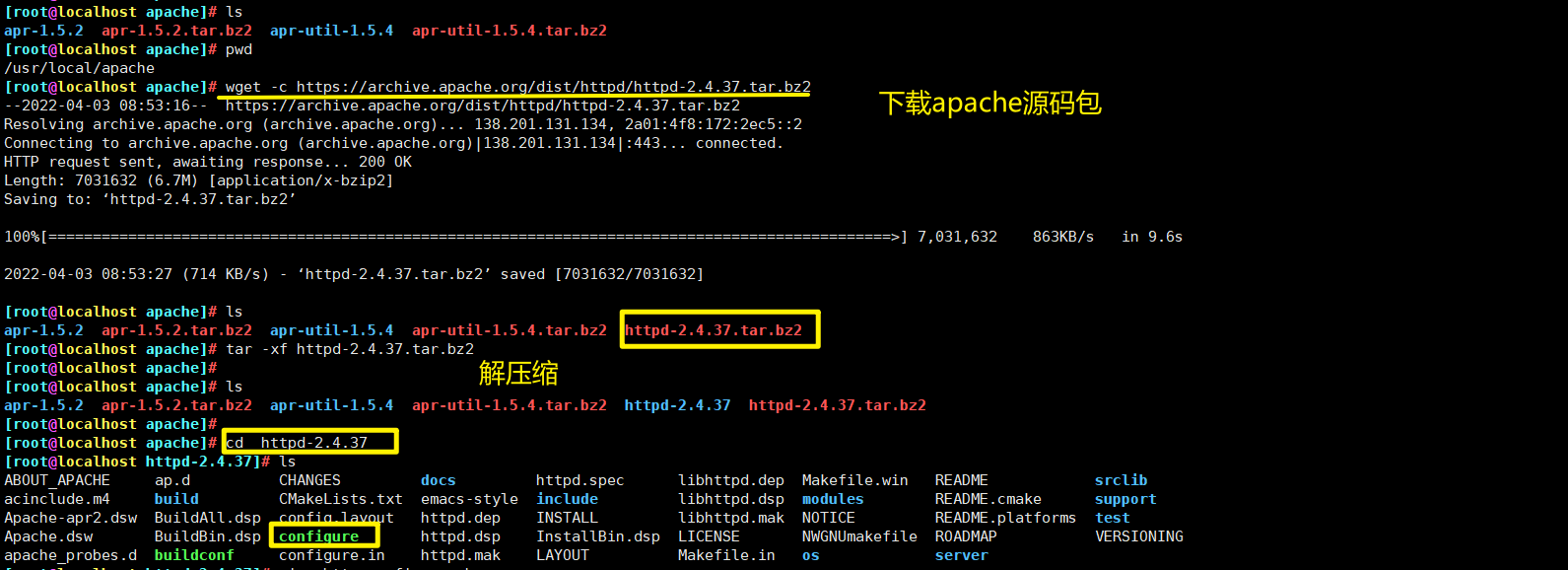The image size is (1568, 570).
Task: Select the pwd command text
Action: click(x=239, y=49)
